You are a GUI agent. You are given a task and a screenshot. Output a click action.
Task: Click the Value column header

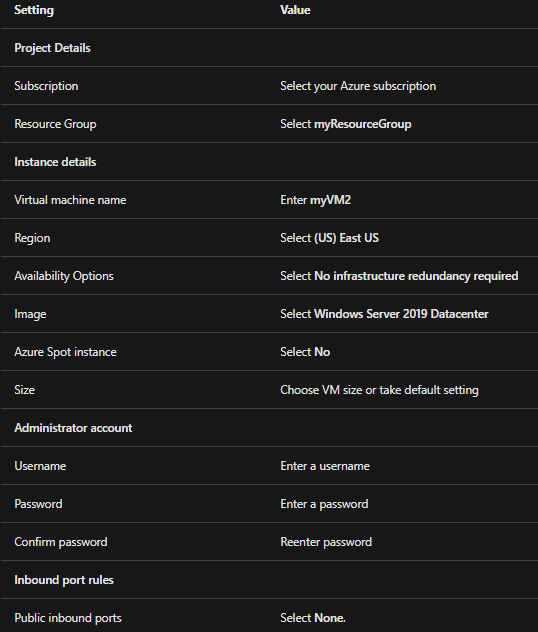(295, 10)
